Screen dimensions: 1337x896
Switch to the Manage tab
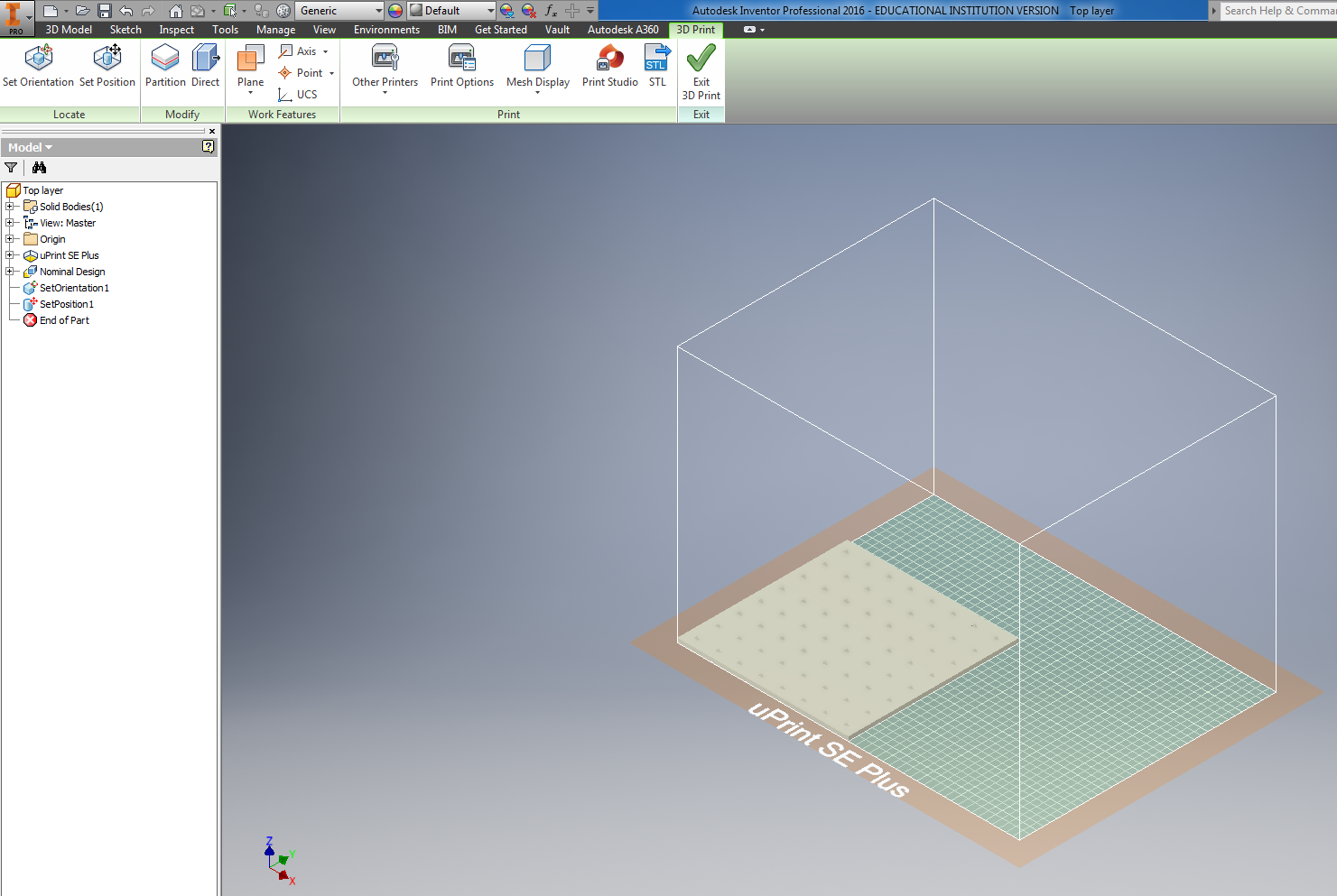coord(275,30)
